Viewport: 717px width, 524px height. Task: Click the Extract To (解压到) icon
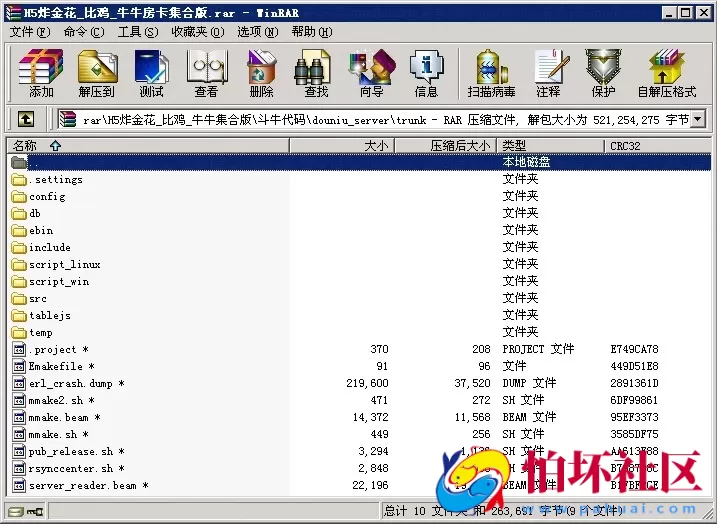click(97, 73)
